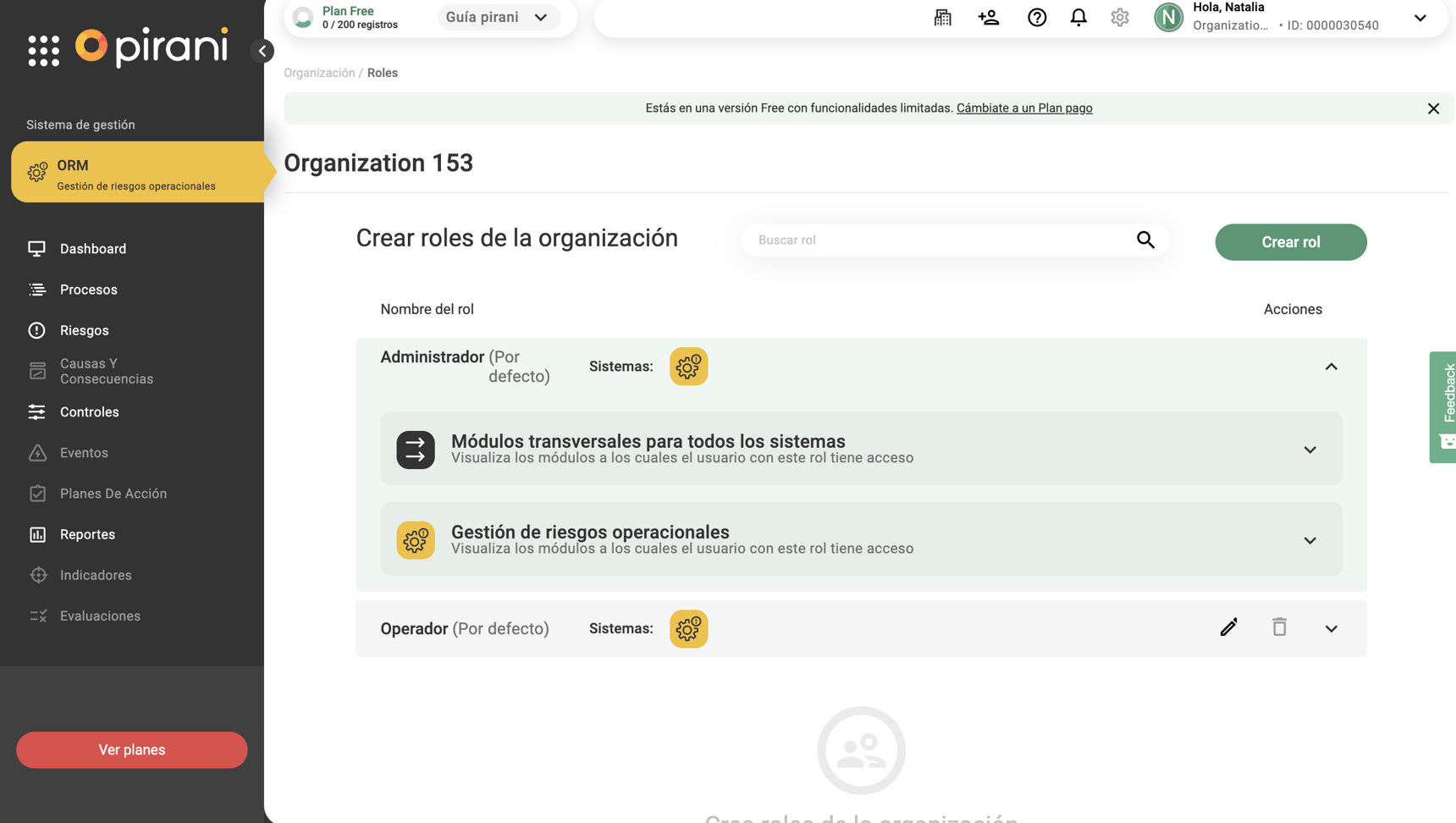Expand the Gestión de riesgos operacionales section
Image resolution: width=1456 pixels, height=823 pixels.
1310,540
